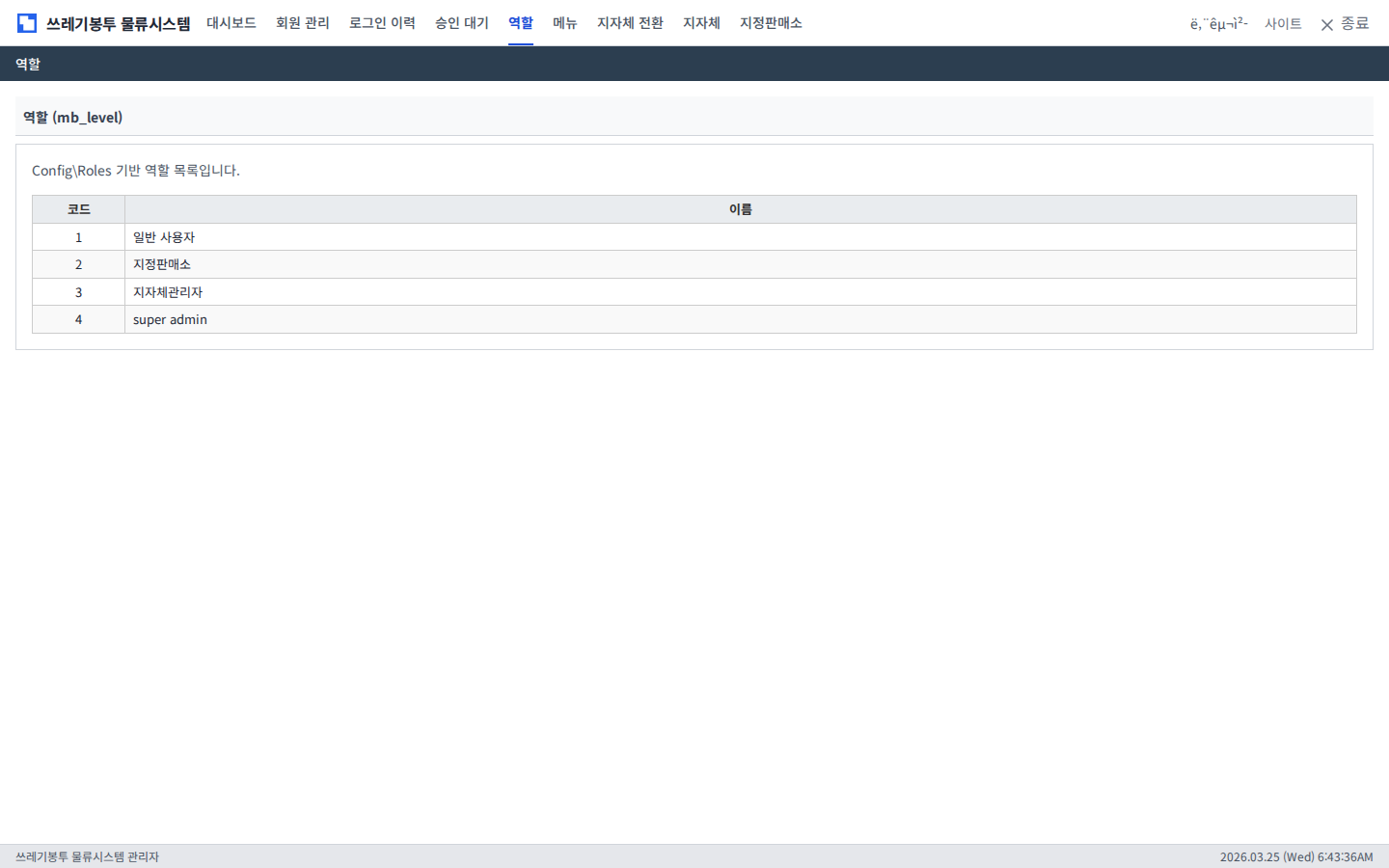Image resolution: width=1389 pixels, height=868 pixels.
Task: Go to the 지정판매소 menu
Action: pyautogui.click(x=771, y=23)
